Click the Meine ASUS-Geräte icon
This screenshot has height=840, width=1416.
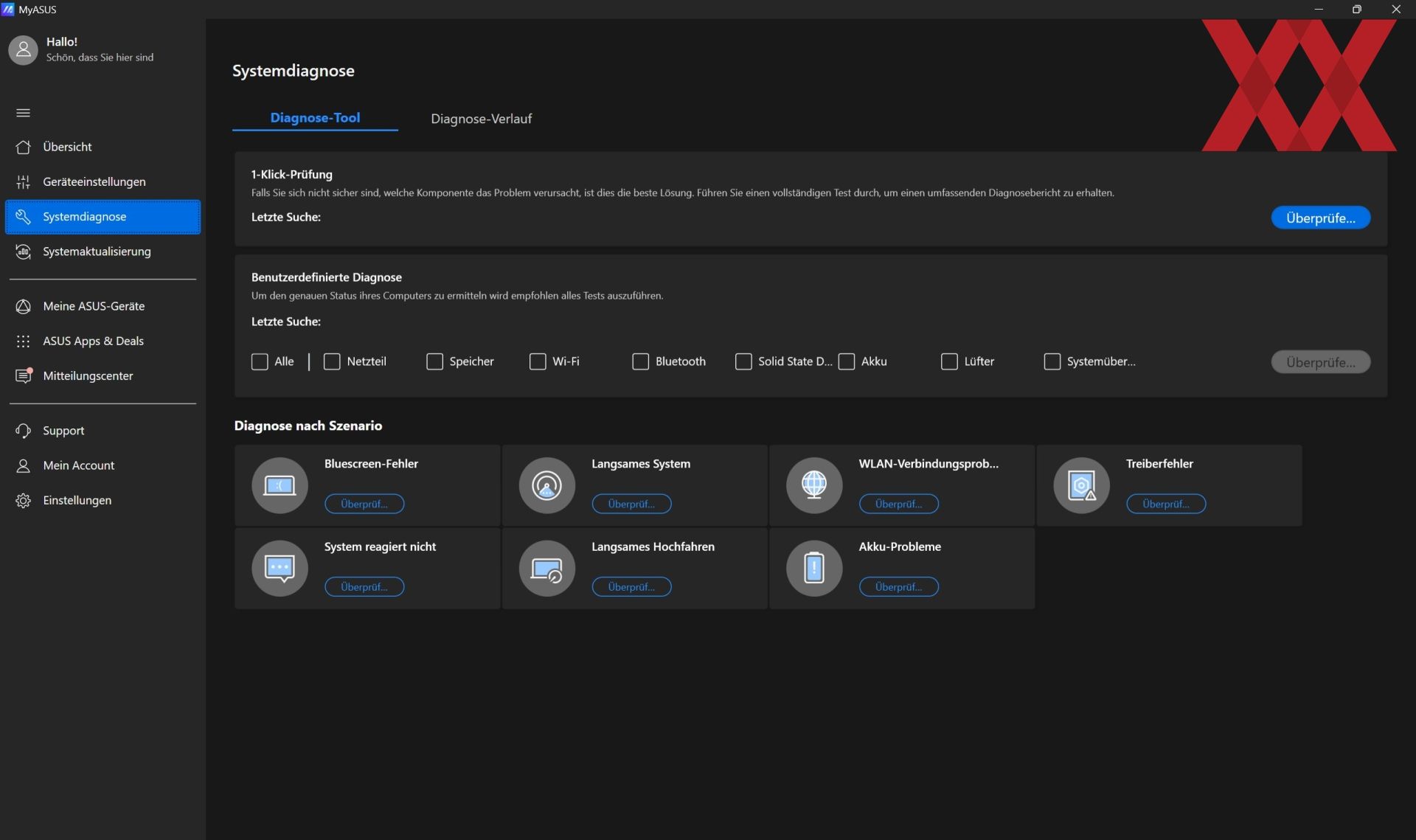(x=23, y=306)
